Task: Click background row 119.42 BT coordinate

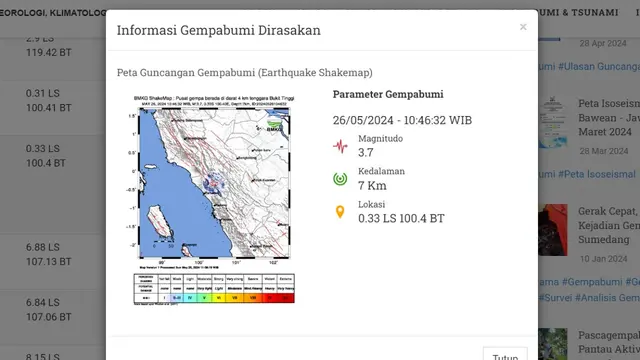Action: pyautogui.click(x=49, y=53)
